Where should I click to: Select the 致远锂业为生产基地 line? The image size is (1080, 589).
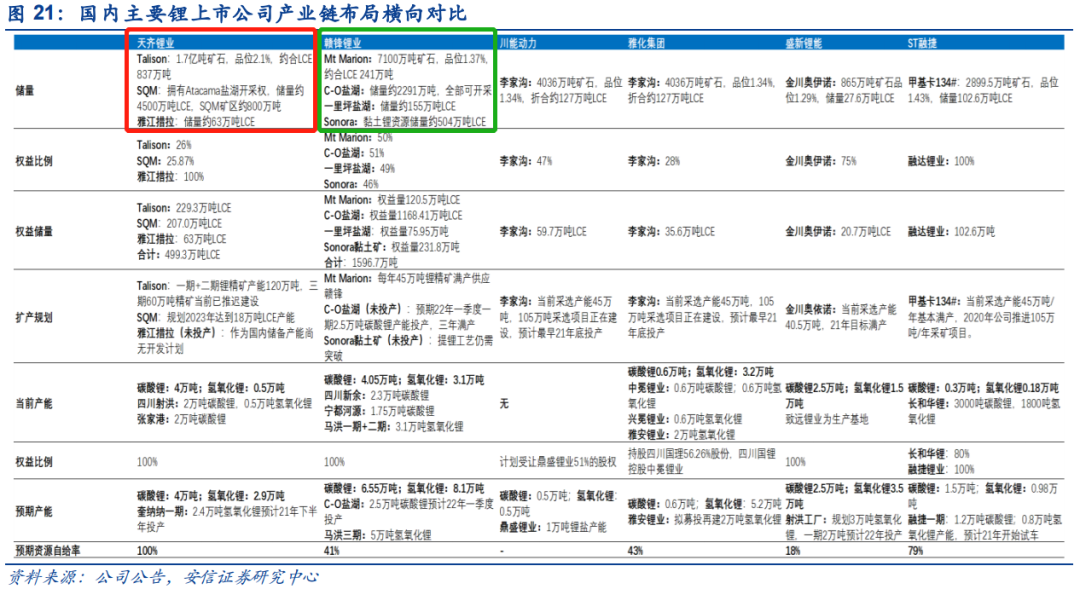(827, 420)
